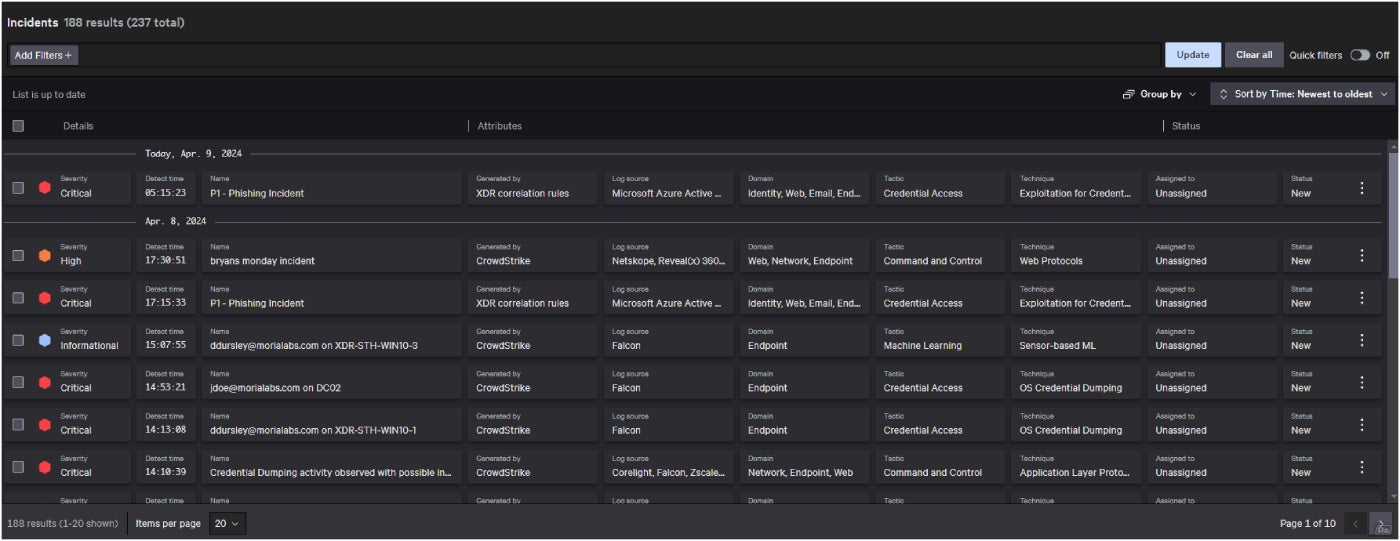Click the High severity orange hexagon icon
Viewport: 1400px width, 541px height.
pyautogui.click(x=45, y=255)
